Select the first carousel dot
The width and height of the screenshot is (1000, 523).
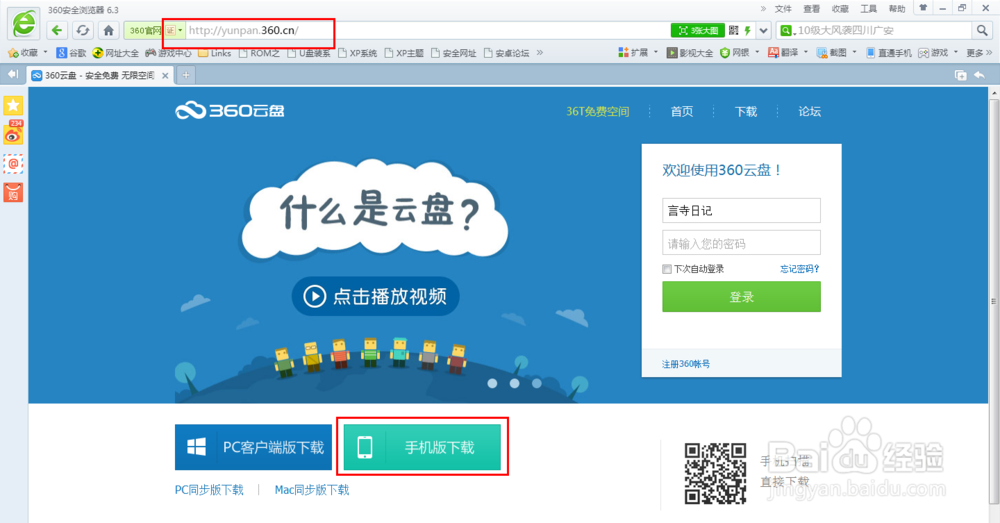coord(492,383)
